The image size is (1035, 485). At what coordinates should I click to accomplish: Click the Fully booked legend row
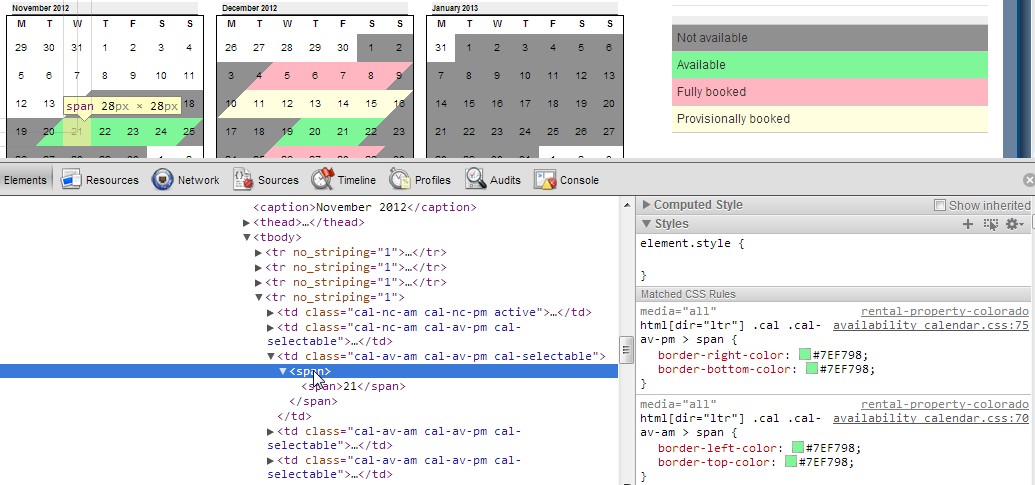830,92
